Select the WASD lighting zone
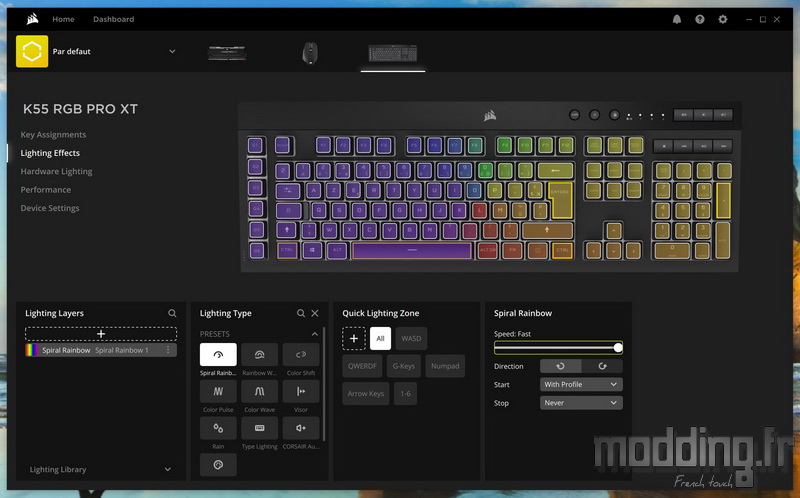Image resolution: width=800 pixels, height=498 pixels. 411,338
